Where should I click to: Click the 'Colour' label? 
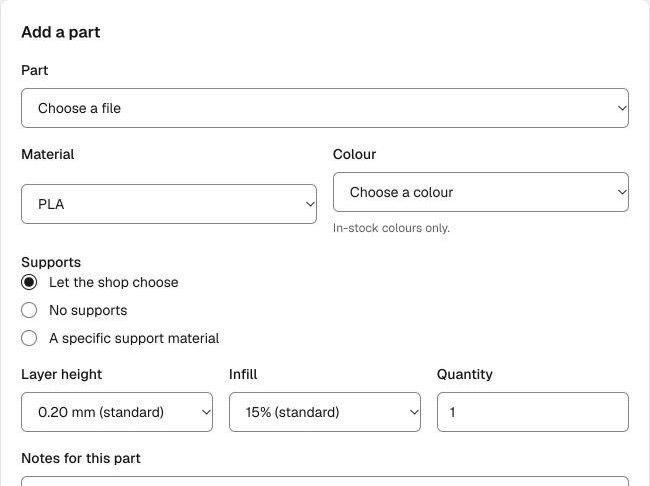click(x=354, y=154)
